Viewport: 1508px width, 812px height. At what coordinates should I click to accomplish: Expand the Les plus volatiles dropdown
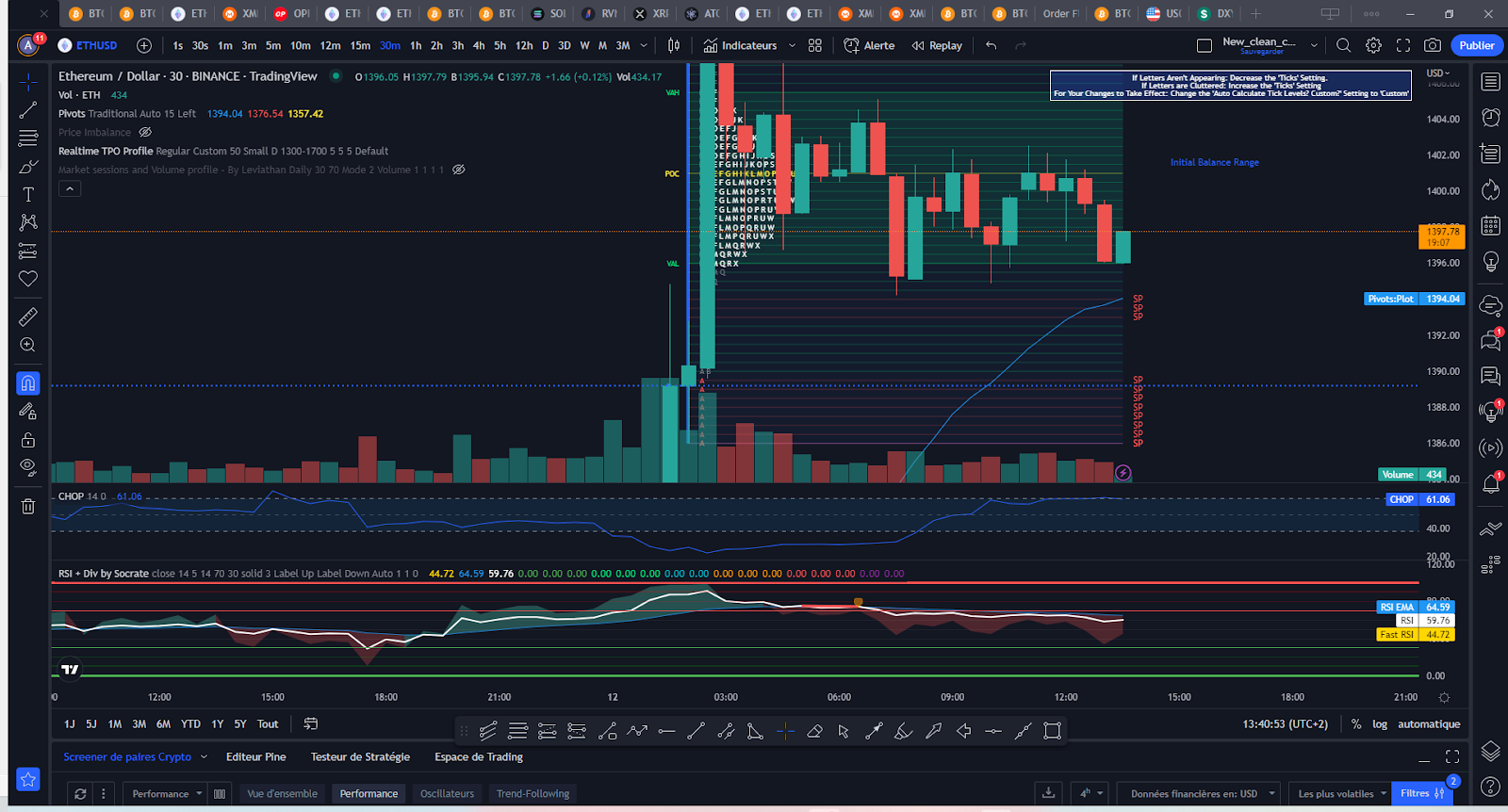pos(1342,793)
